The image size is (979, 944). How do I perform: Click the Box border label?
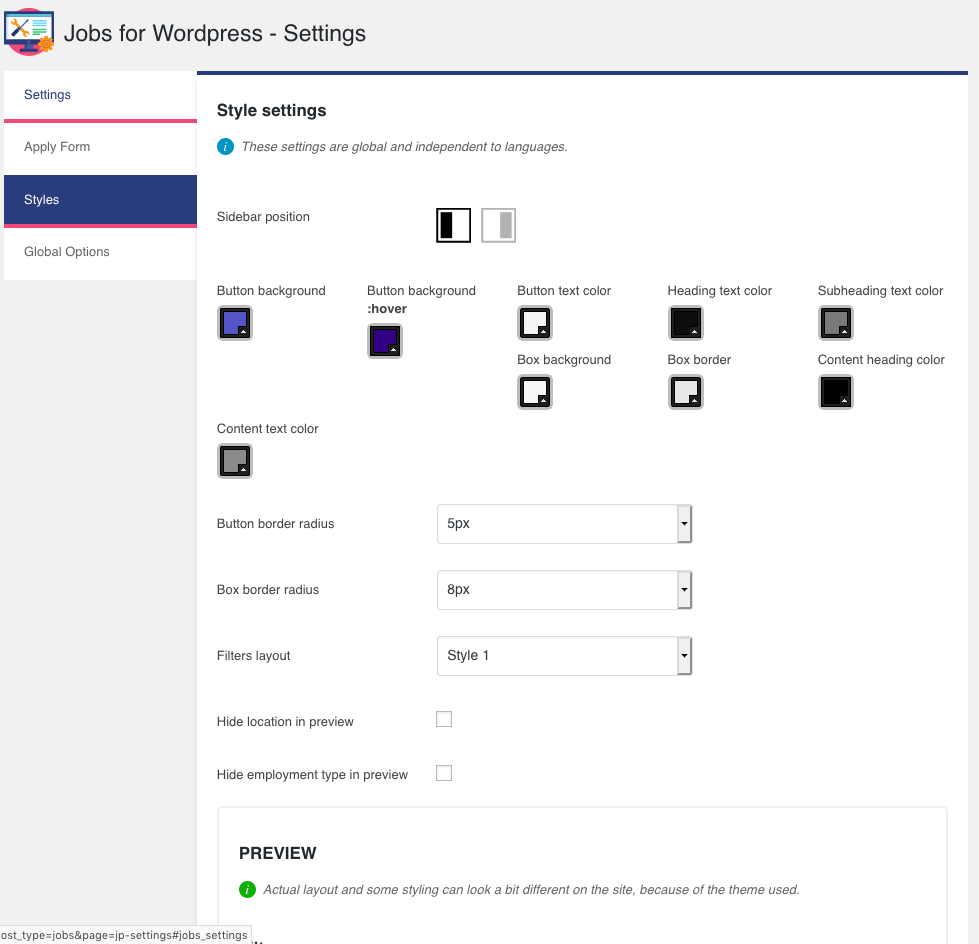pyautogui.click(x=699, y=360)
